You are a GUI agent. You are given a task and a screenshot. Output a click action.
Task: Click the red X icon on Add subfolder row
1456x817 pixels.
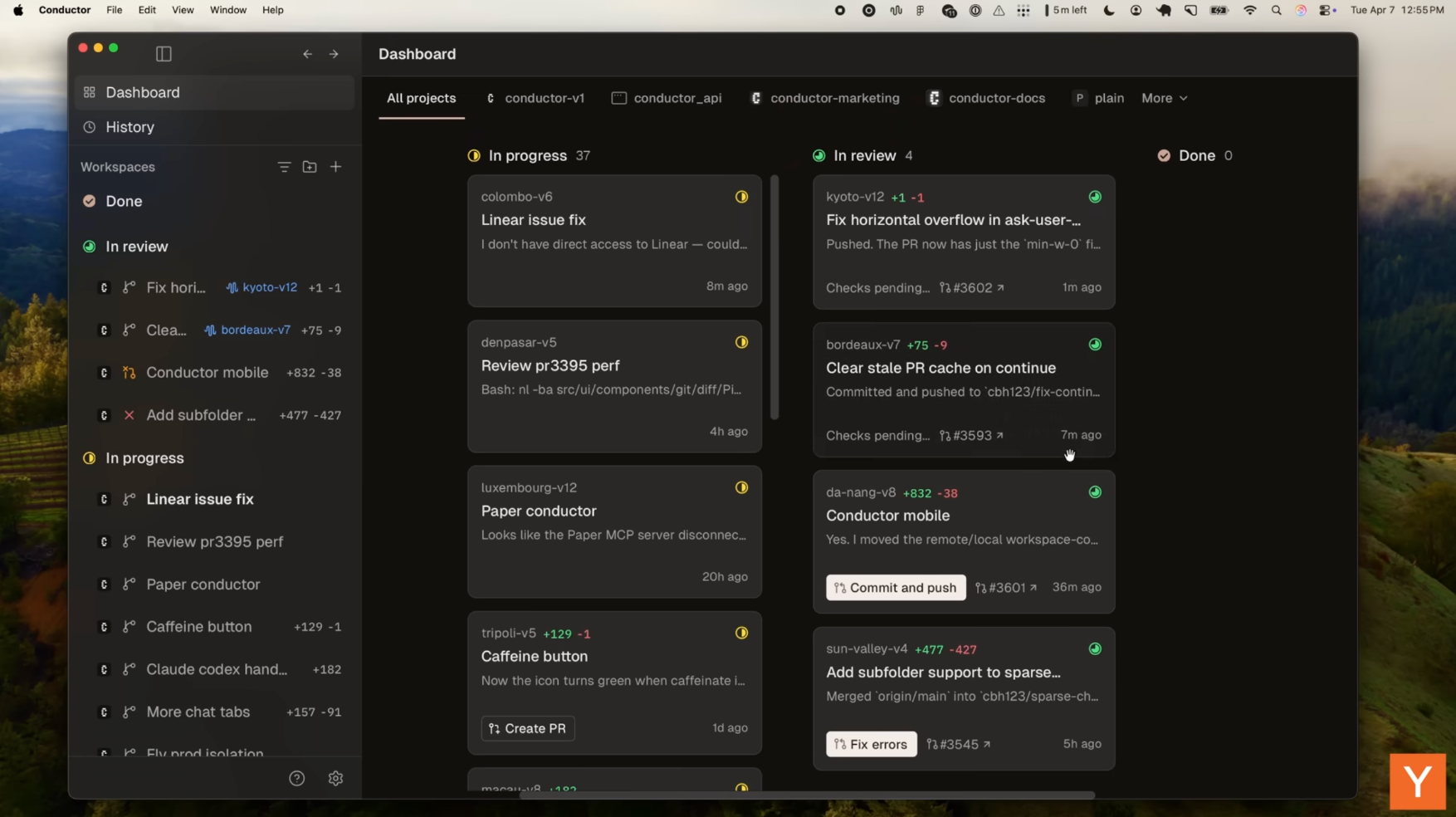point(129,415)
